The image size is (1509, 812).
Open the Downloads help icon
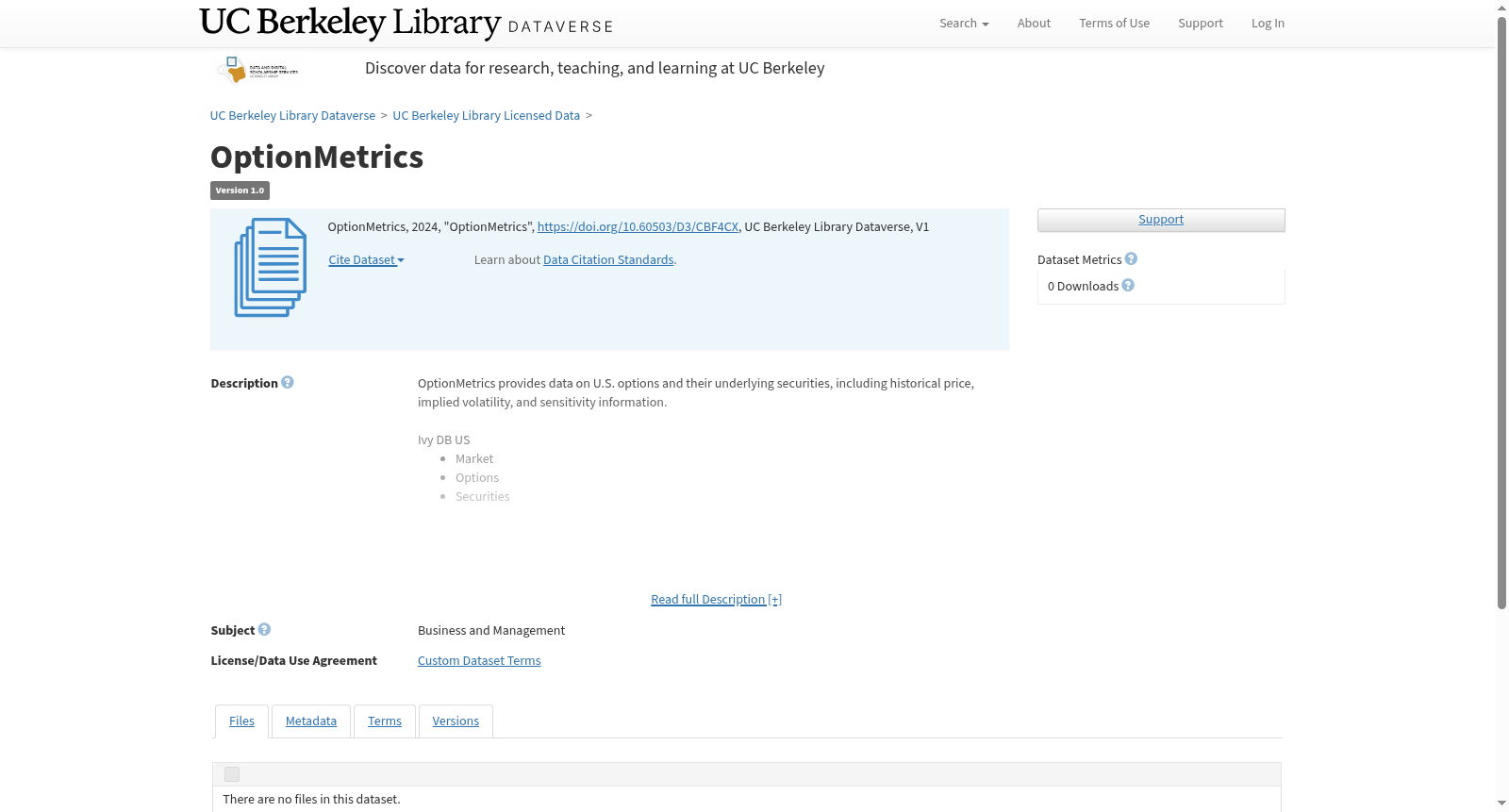(1128, 285)
